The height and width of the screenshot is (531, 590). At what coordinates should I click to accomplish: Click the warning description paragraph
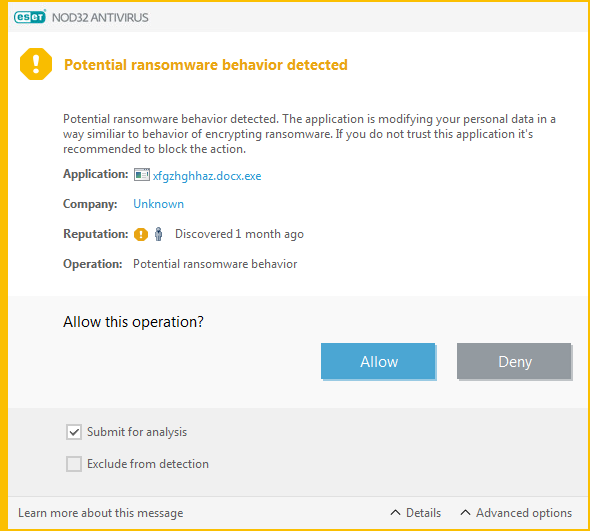coord(309,134)
